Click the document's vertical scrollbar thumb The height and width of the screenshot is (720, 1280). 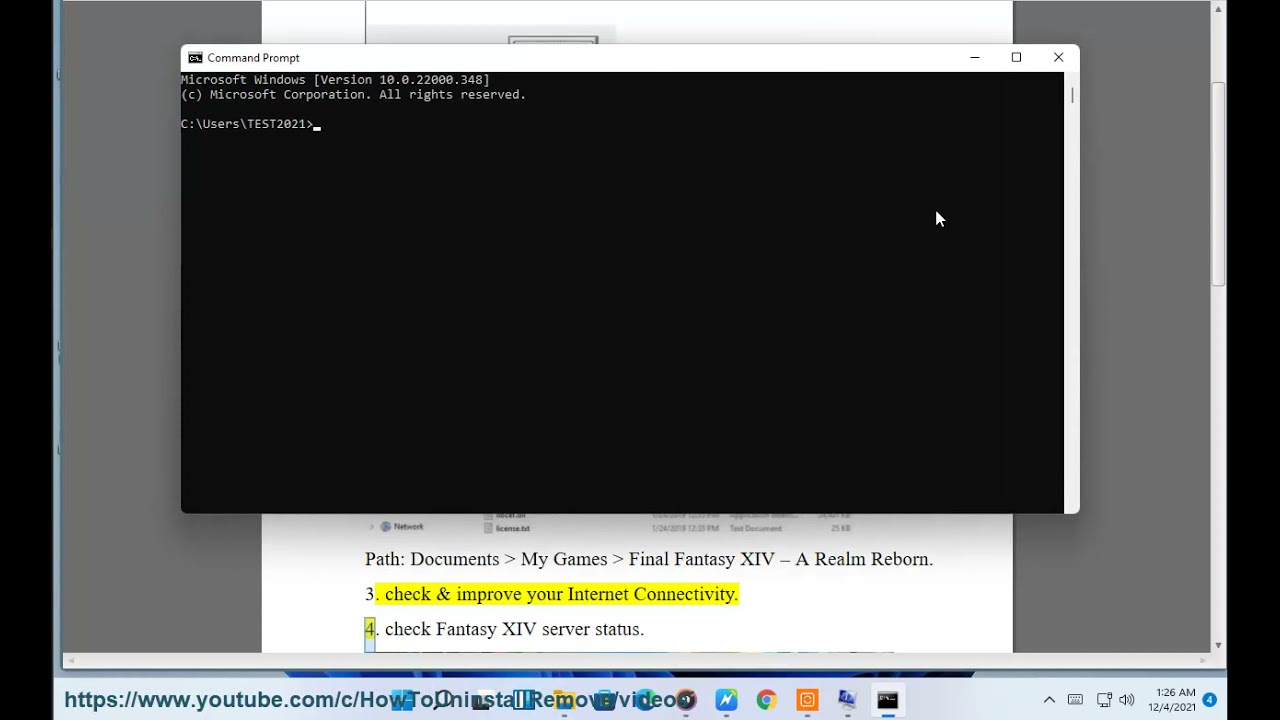1218,185
